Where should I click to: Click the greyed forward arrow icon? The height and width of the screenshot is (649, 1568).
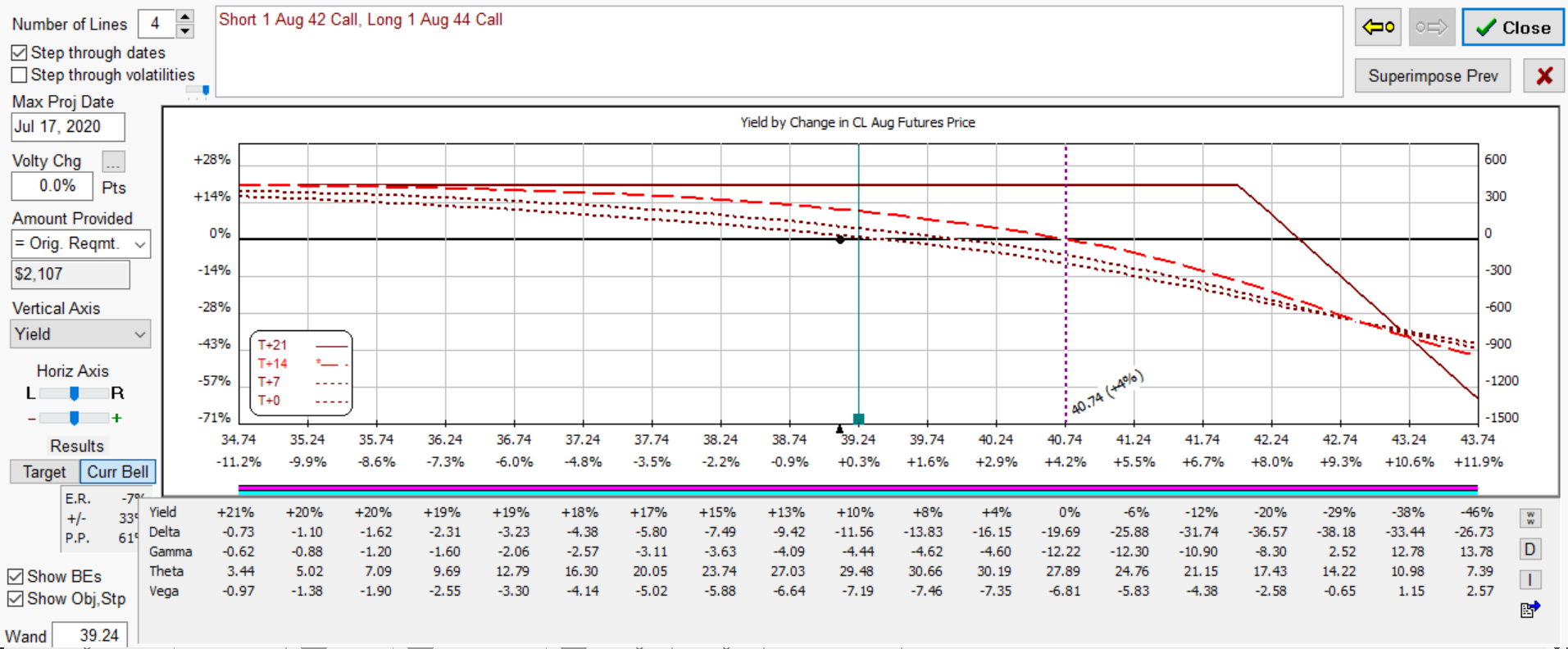(x=1432, y=28)
